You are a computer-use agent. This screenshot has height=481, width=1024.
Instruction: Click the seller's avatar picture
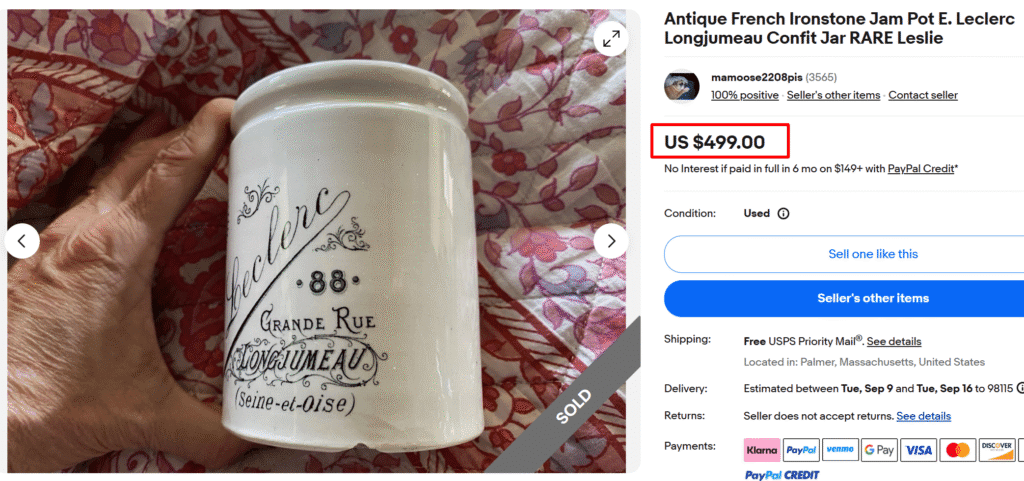point(682,86)
